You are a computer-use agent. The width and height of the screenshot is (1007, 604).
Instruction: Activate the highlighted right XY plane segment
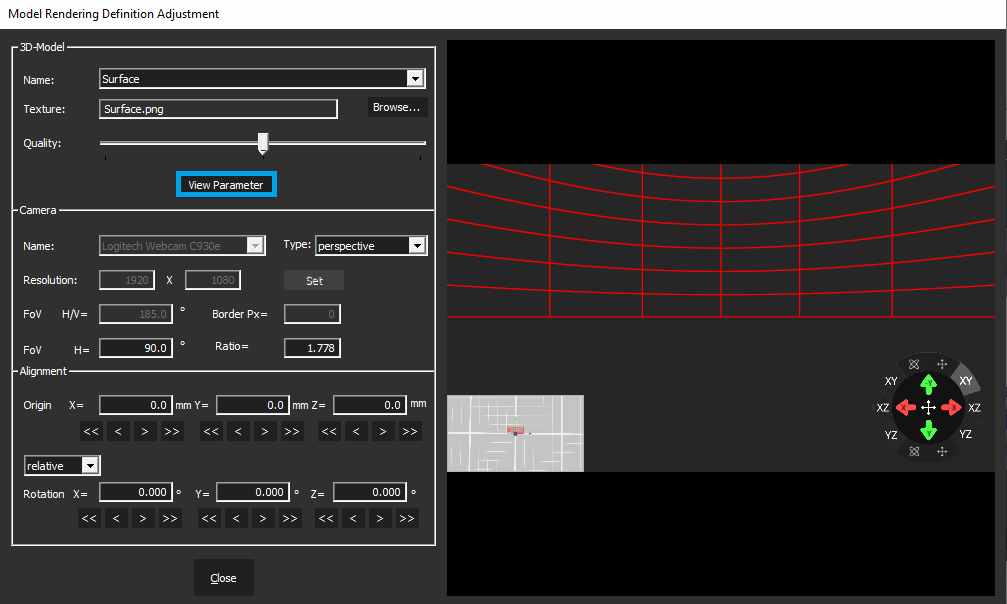(x=966, y=381)
